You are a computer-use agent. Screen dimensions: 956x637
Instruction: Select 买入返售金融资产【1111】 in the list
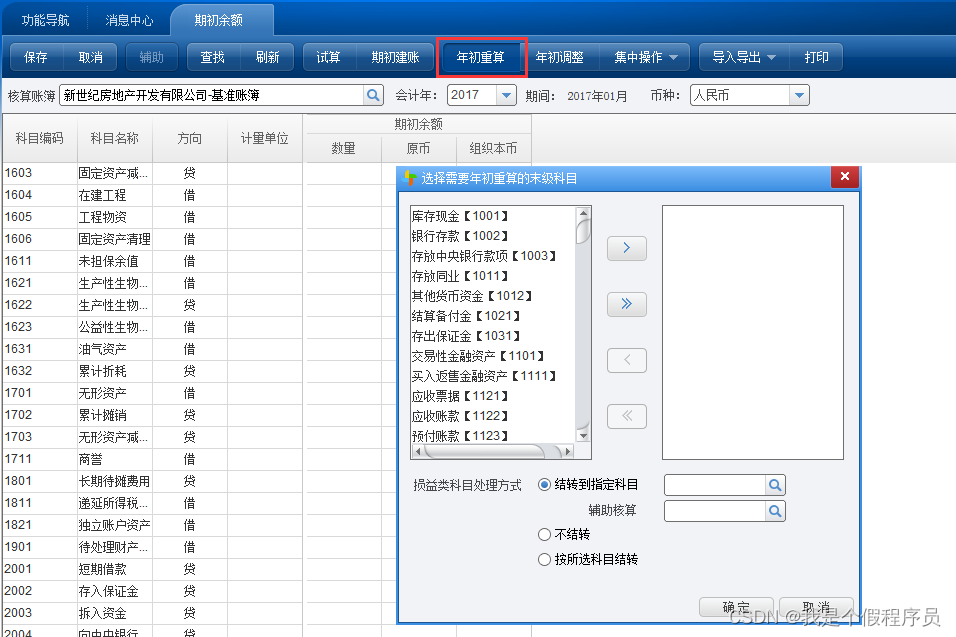tap(484, 376)
